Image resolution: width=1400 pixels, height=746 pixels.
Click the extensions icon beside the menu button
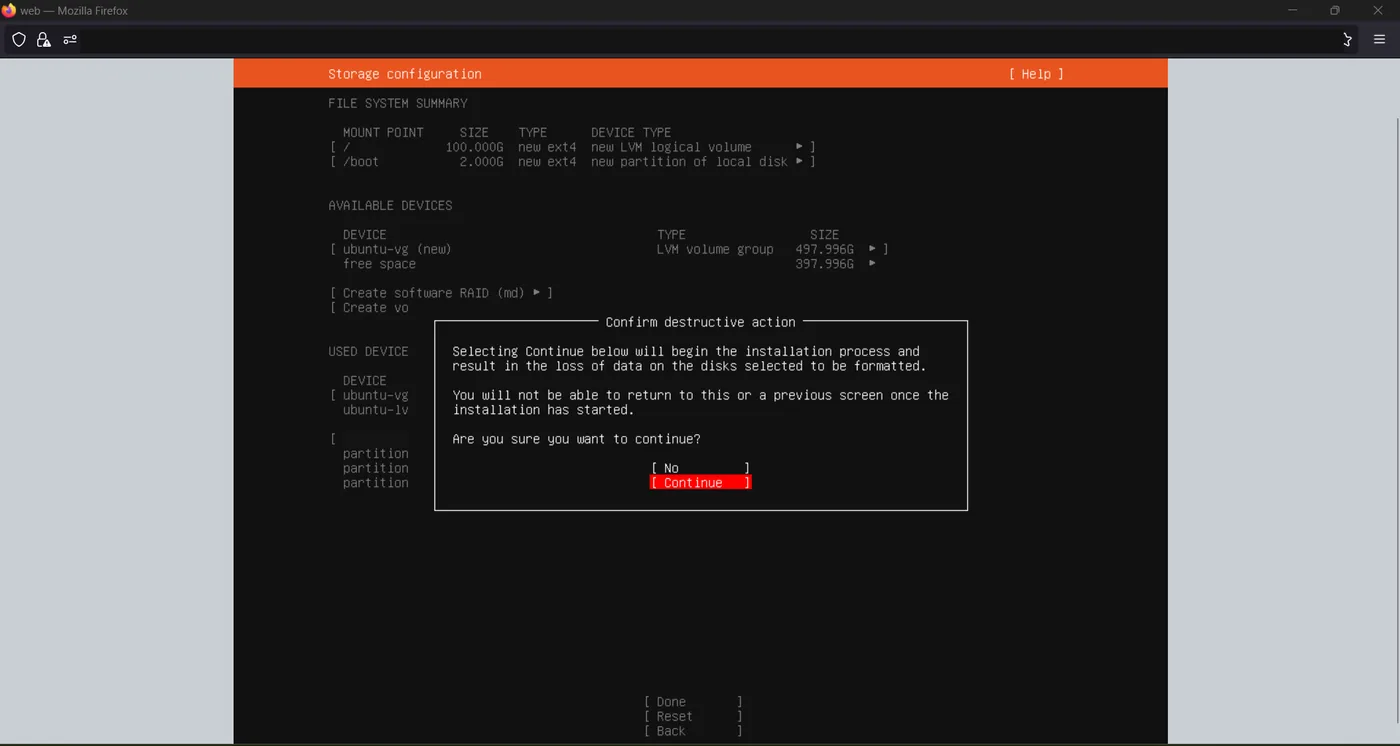tap(1347, 40)
